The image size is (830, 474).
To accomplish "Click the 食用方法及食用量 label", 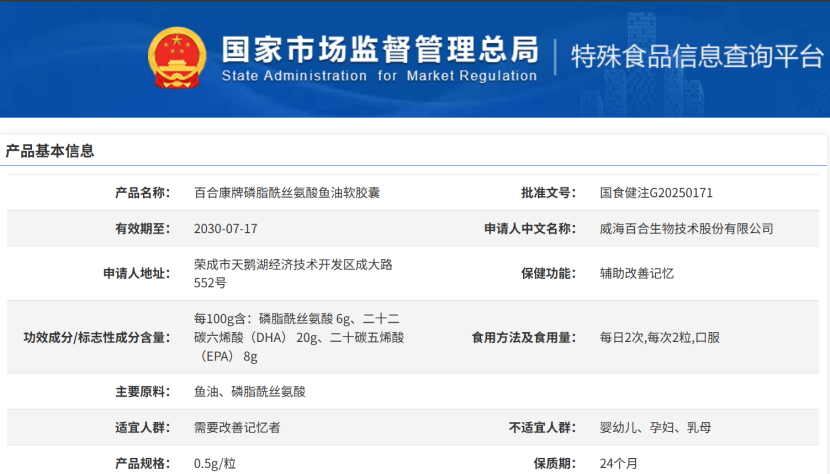I will point(524,337).
